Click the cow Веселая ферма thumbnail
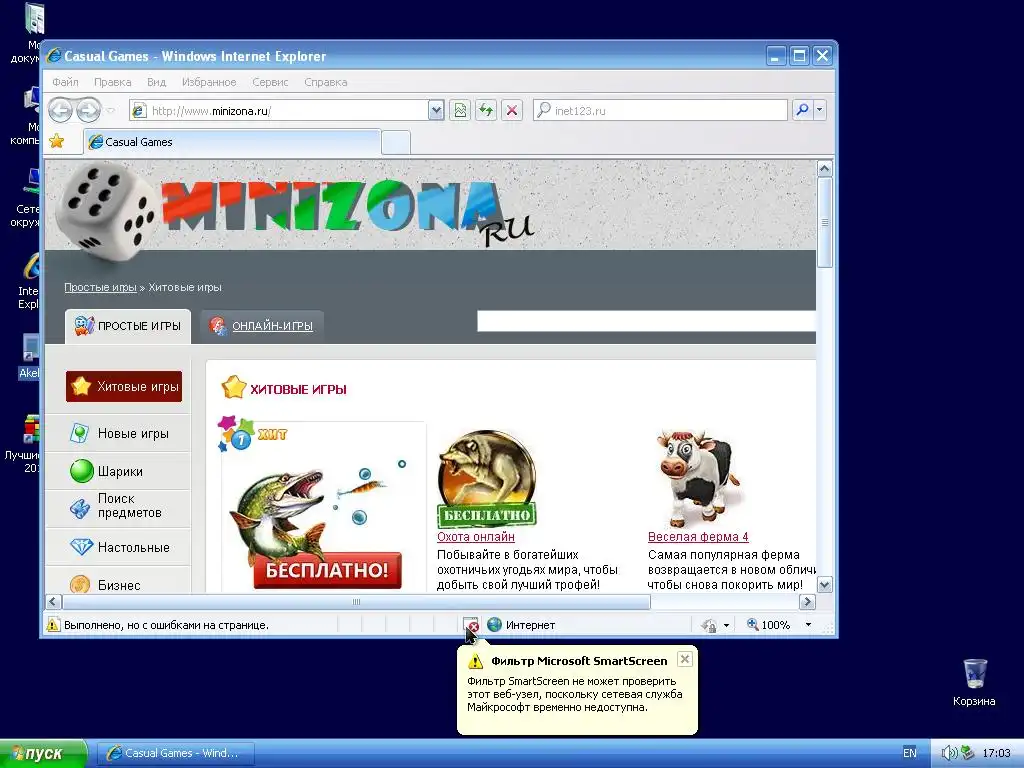 (x=697, y=479)
